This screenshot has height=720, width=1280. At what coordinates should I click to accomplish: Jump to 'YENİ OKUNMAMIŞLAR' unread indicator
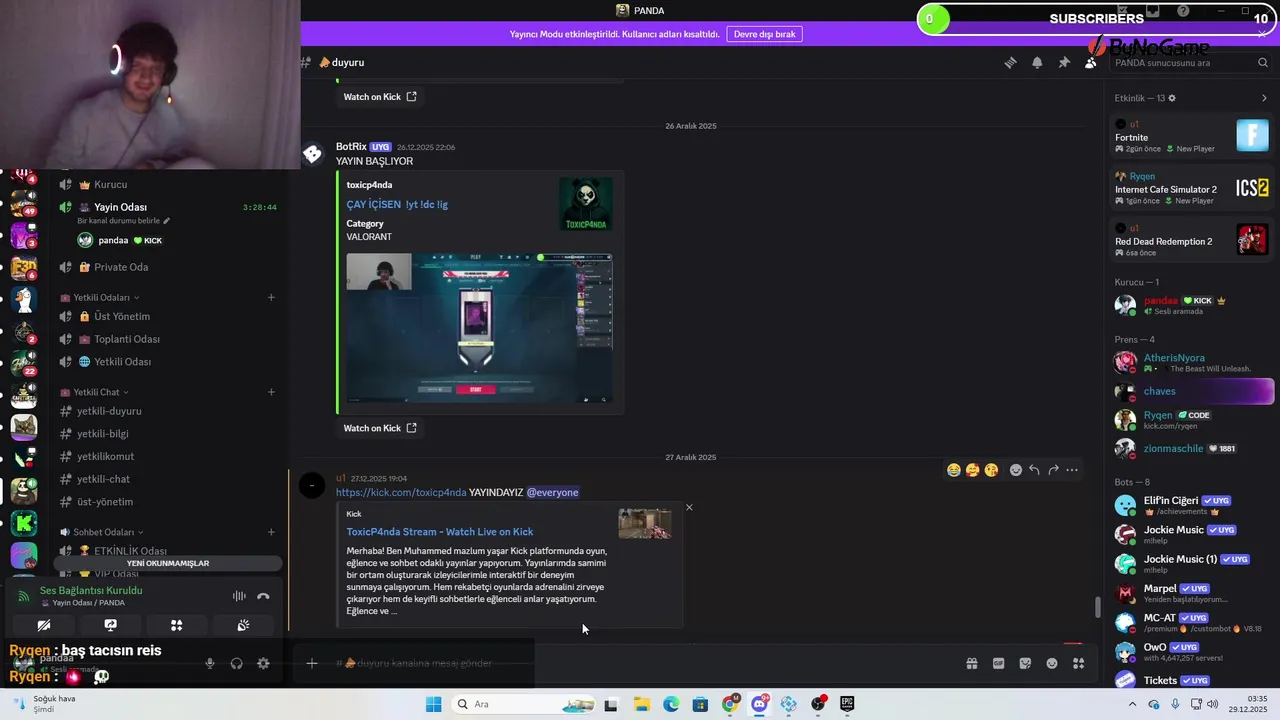click(x=168, y=563)
